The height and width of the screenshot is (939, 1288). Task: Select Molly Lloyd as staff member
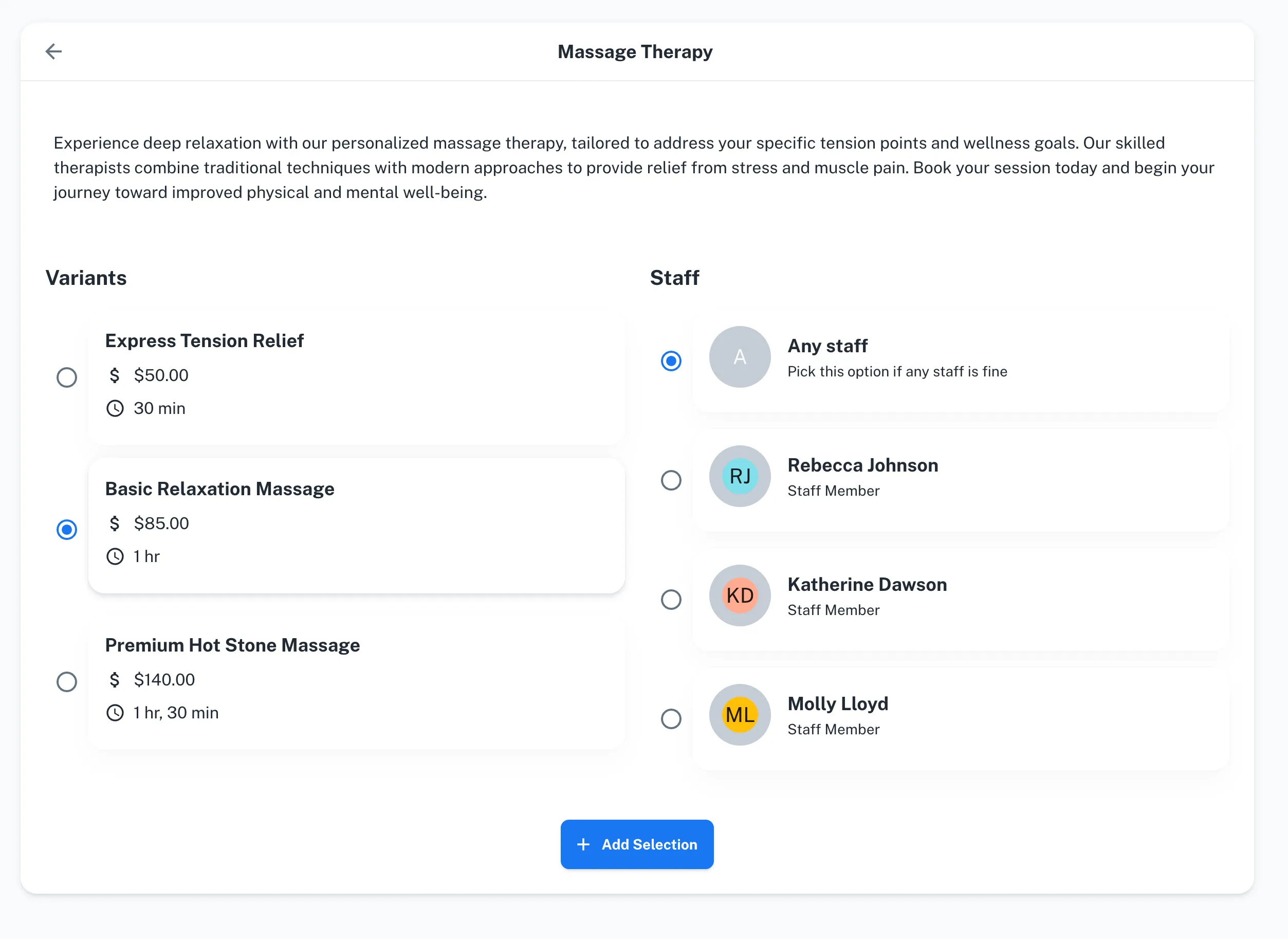coord(672,719)
